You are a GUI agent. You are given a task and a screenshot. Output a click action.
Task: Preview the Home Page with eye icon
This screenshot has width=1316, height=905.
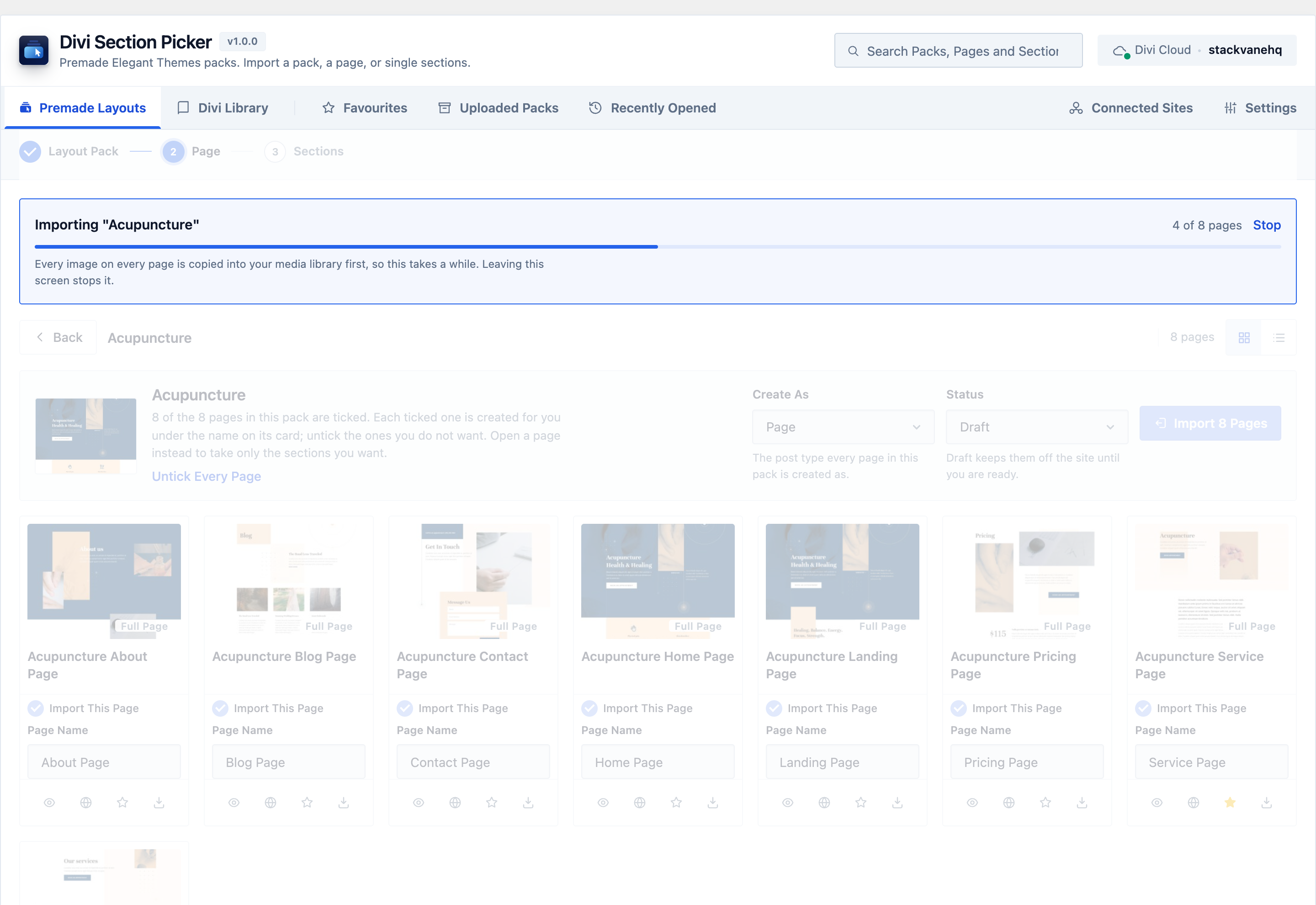(x=603, y=802)
